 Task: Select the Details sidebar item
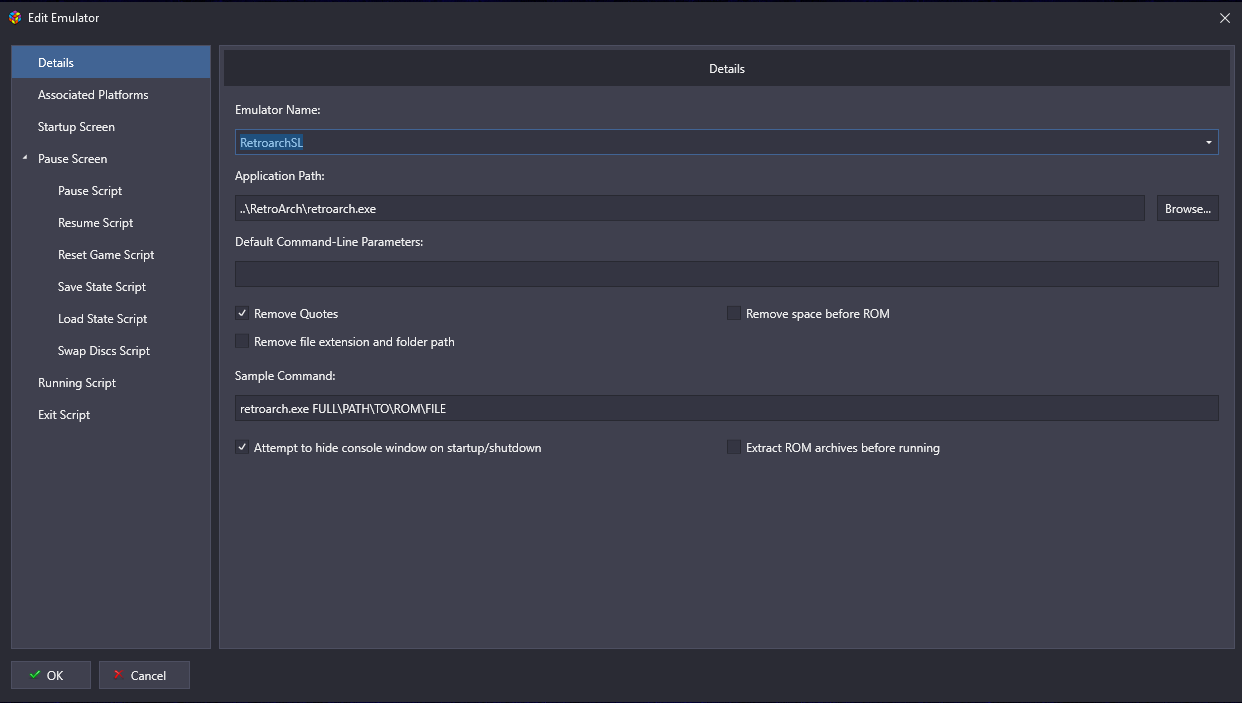click(x=111, y=62)
